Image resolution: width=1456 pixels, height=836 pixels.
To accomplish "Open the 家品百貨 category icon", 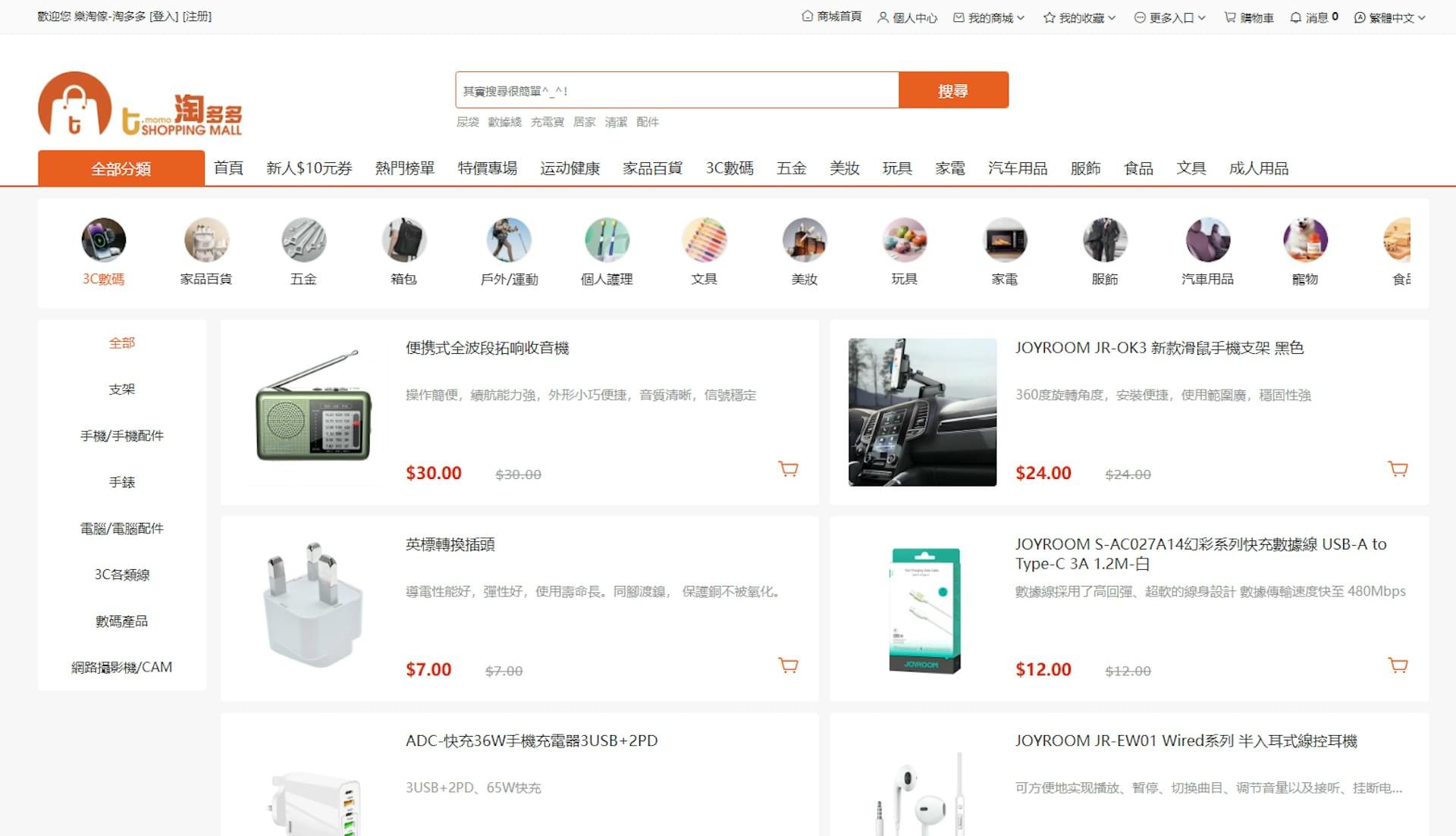I will (206, 240).
